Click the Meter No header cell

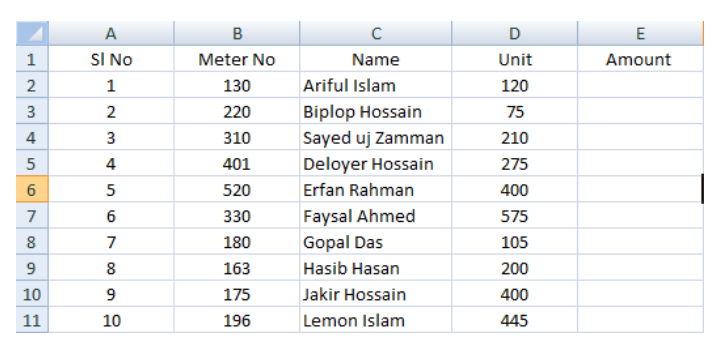(237, 59)
